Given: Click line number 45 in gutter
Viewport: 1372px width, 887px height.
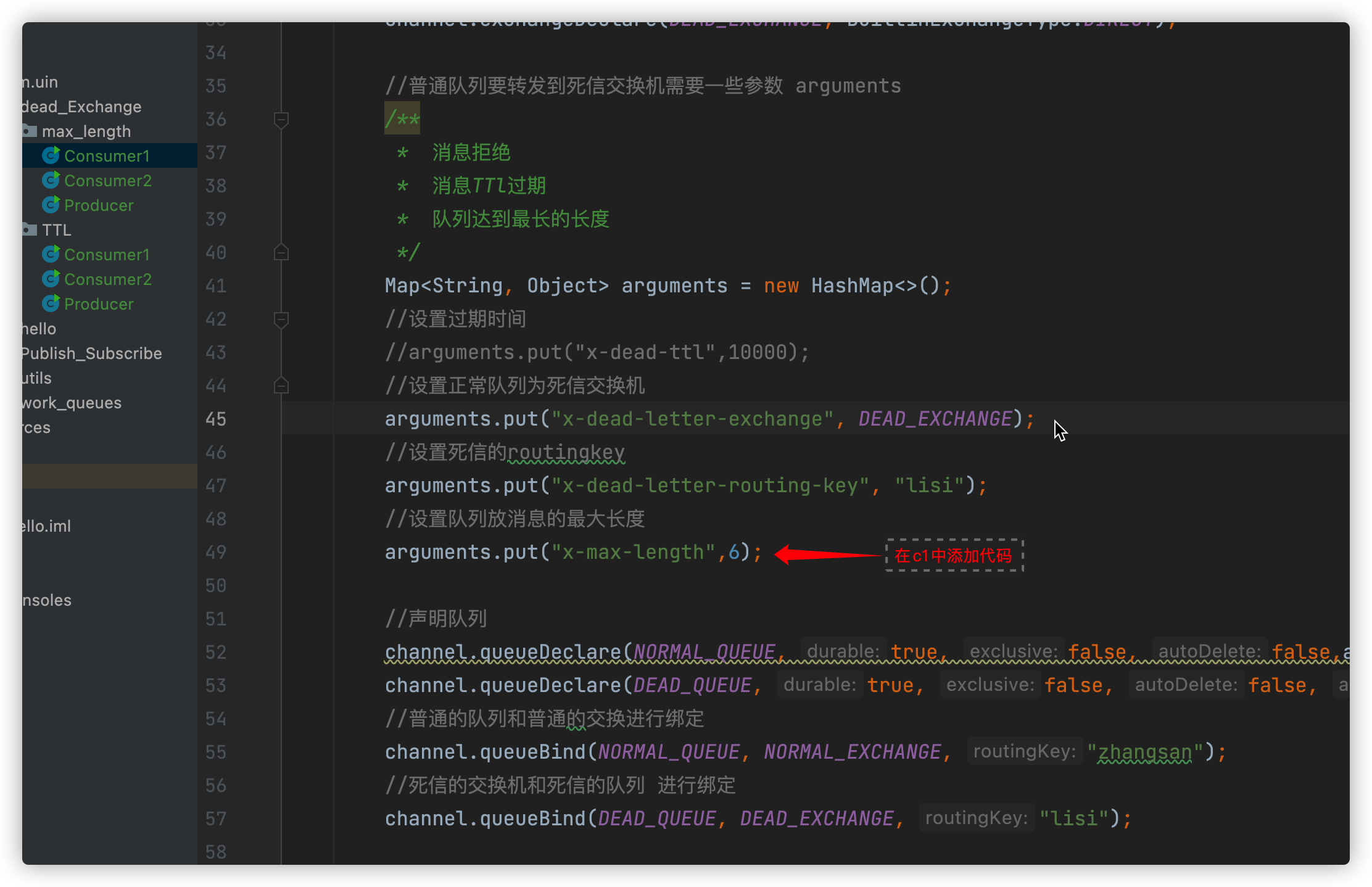Looking at the screenshot, I should point(216,419).
